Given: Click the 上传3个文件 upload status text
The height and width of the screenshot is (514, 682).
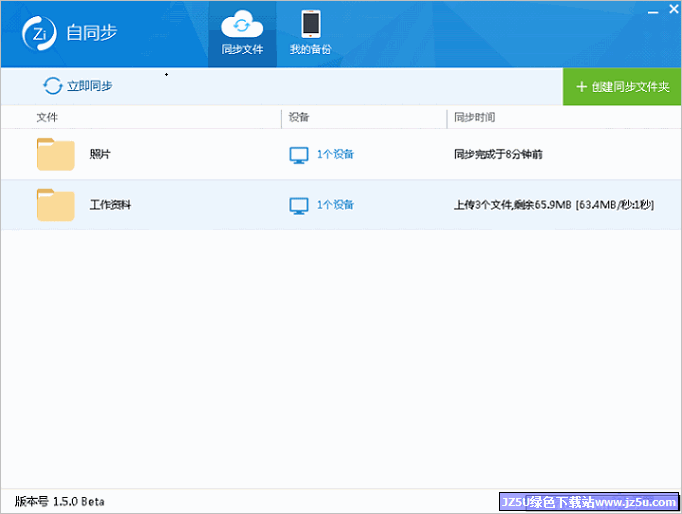Looking at the screenshot, I should (x=554, y=204).
